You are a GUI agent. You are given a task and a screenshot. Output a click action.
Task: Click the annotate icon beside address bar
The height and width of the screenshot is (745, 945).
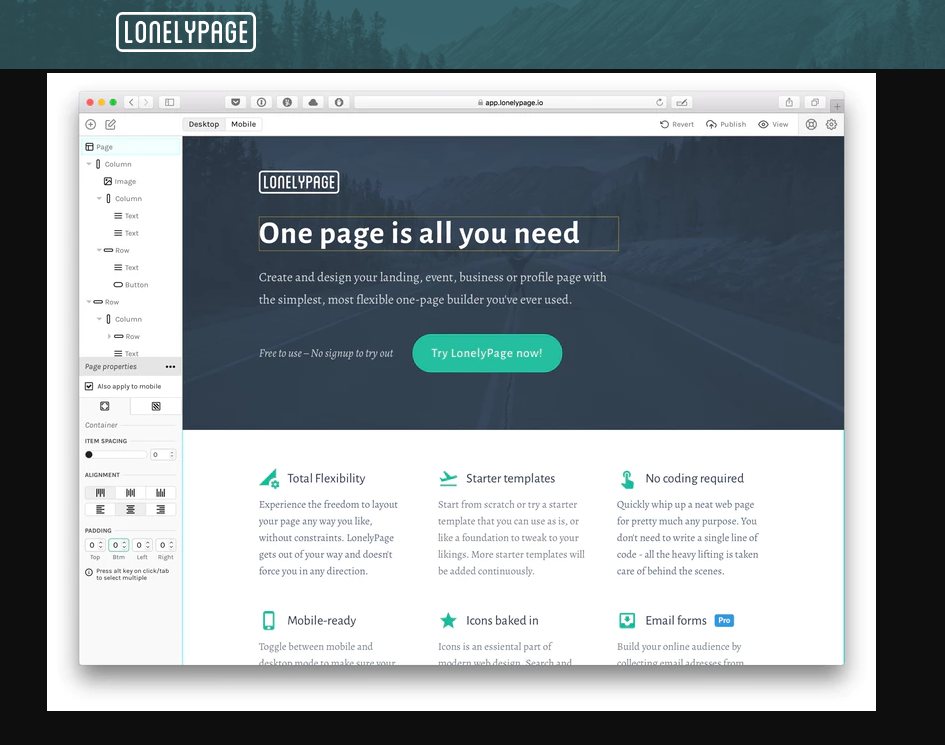[682, 102]
